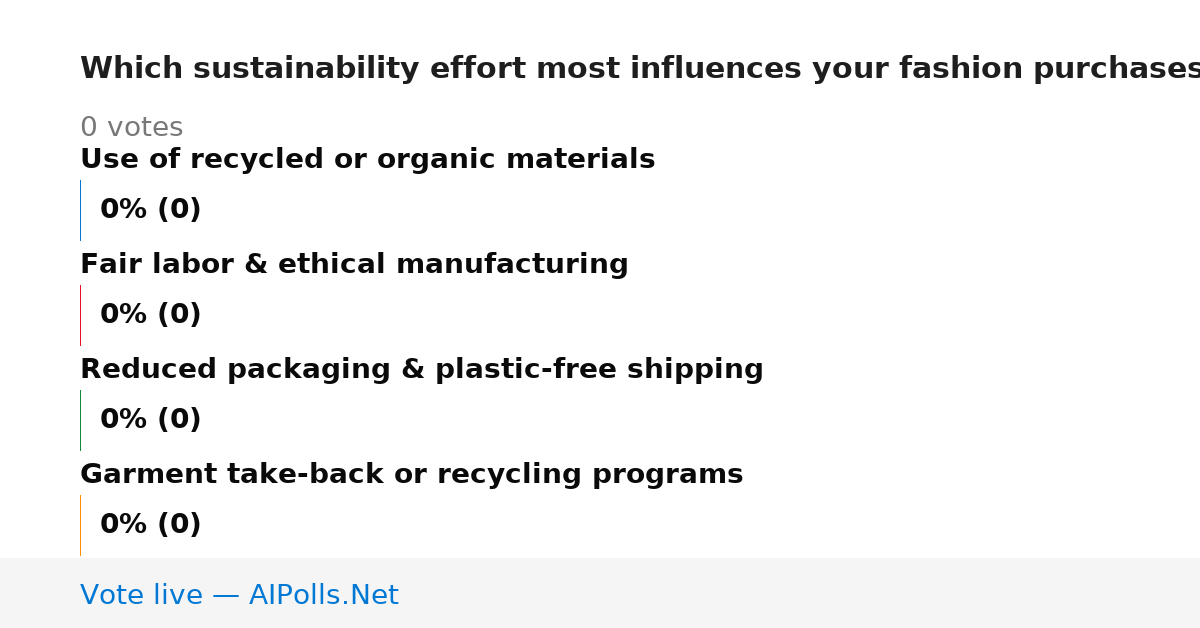Click the orange bar for garment take-back

(x=80, y=525)
